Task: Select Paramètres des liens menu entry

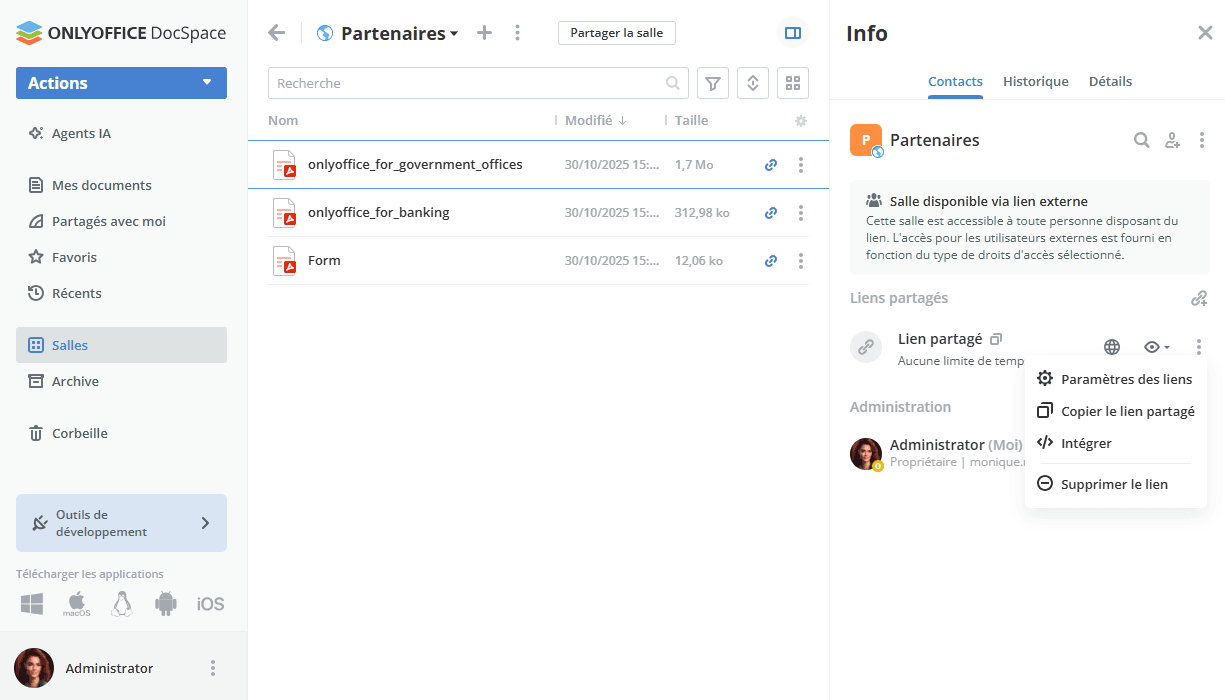Action: (1125, 379)
